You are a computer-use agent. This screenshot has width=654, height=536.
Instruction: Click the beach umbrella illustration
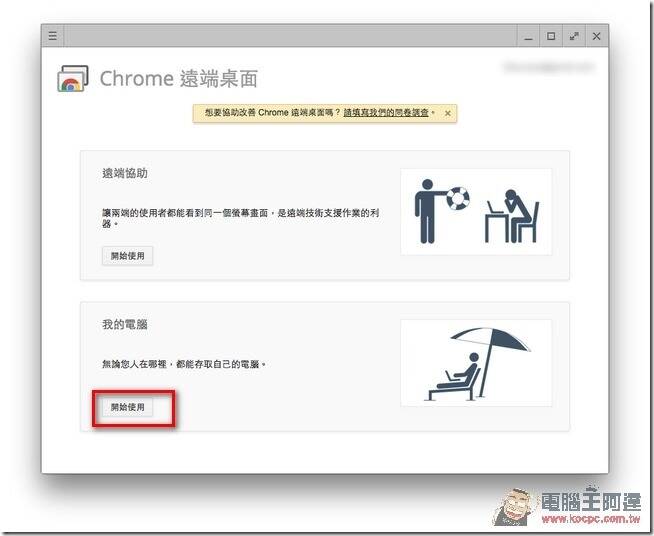click(476, 363)
